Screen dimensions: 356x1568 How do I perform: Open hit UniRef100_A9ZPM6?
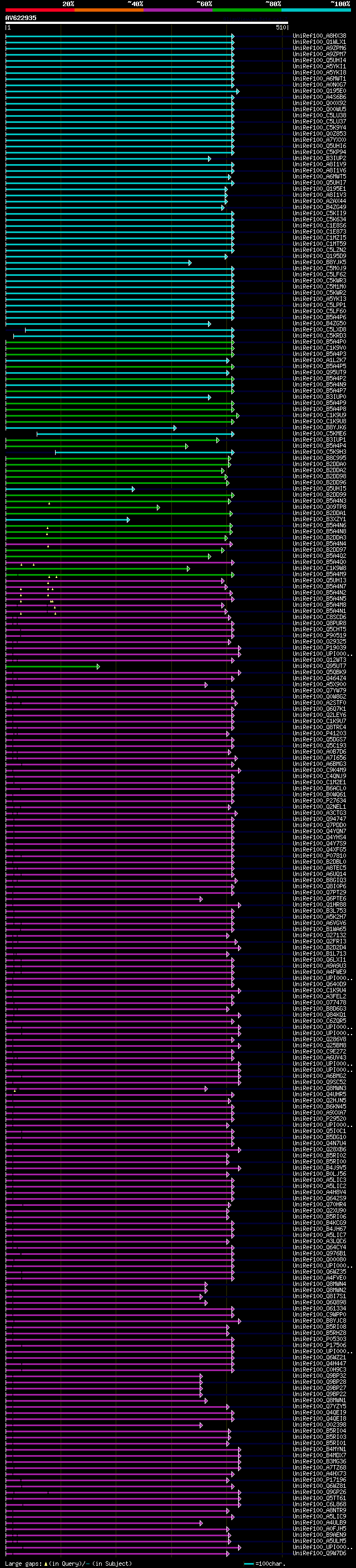point(319,48)
